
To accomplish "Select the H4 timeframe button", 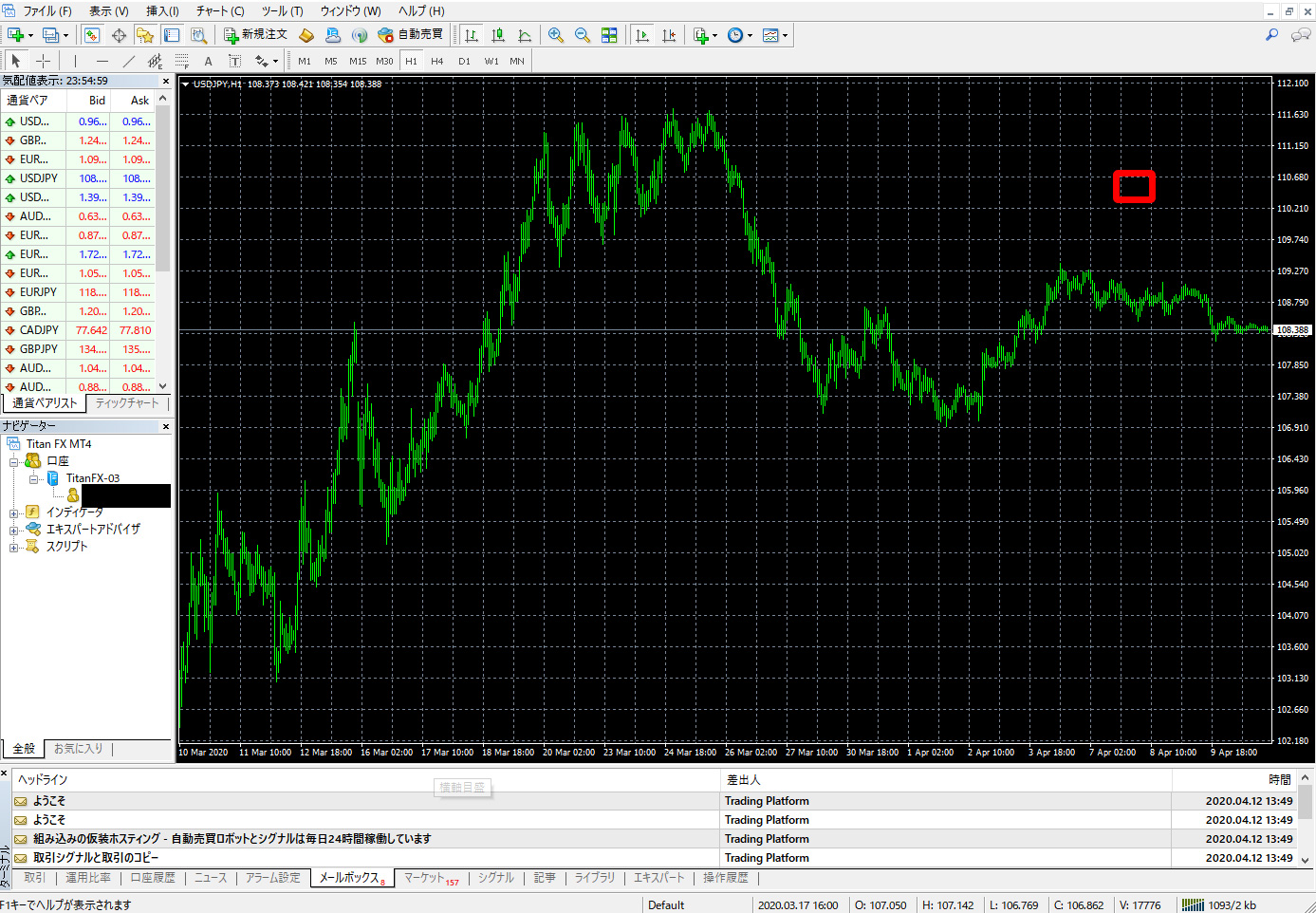I will point(437,61).
